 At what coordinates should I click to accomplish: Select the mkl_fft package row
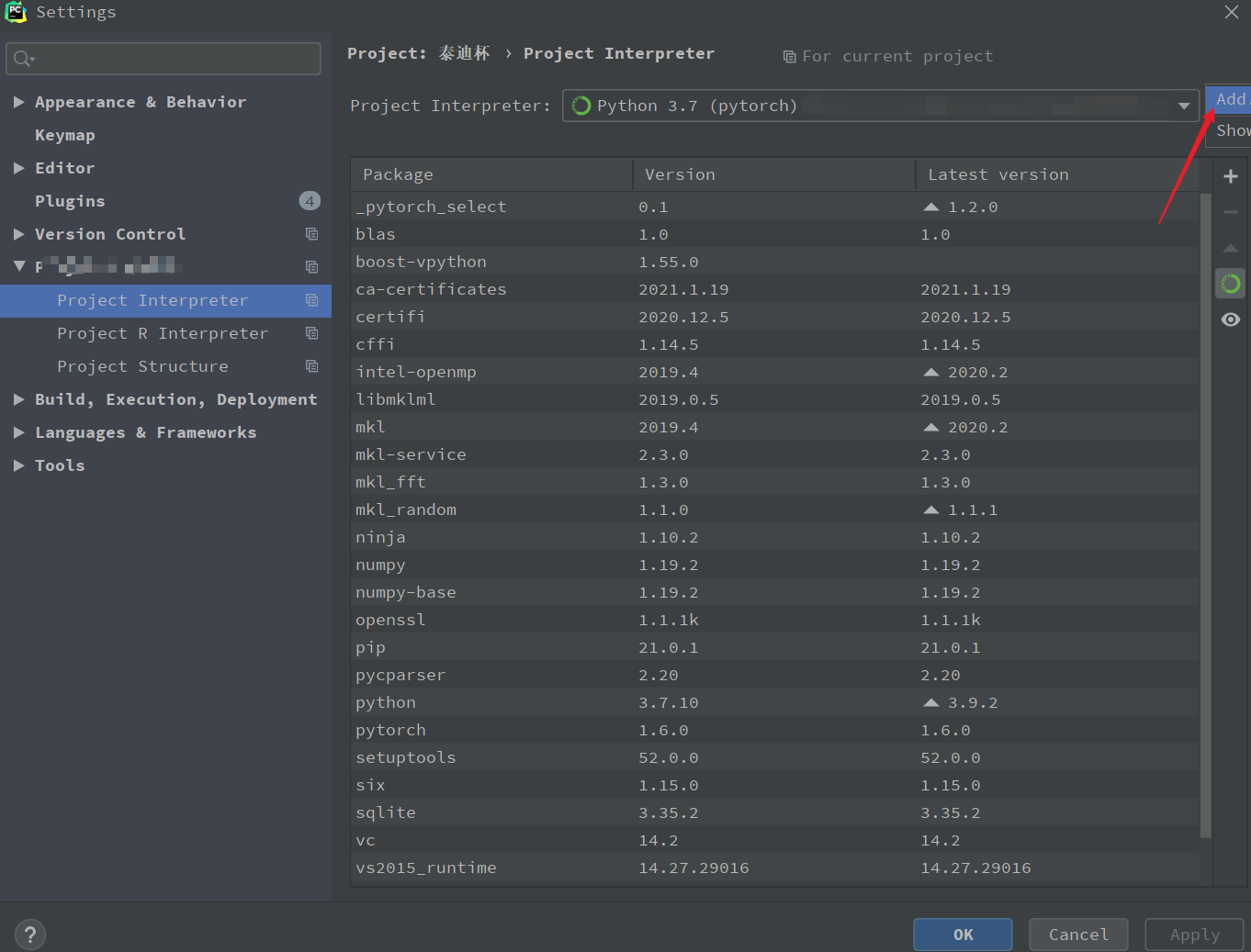[x=775, y=482]
